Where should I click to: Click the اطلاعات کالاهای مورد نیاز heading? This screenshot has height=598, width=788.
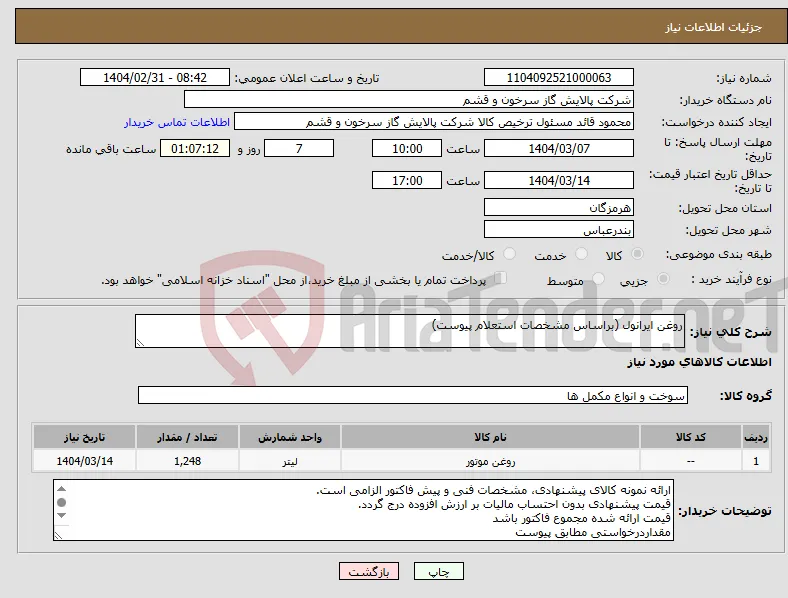tap(699, 362)
